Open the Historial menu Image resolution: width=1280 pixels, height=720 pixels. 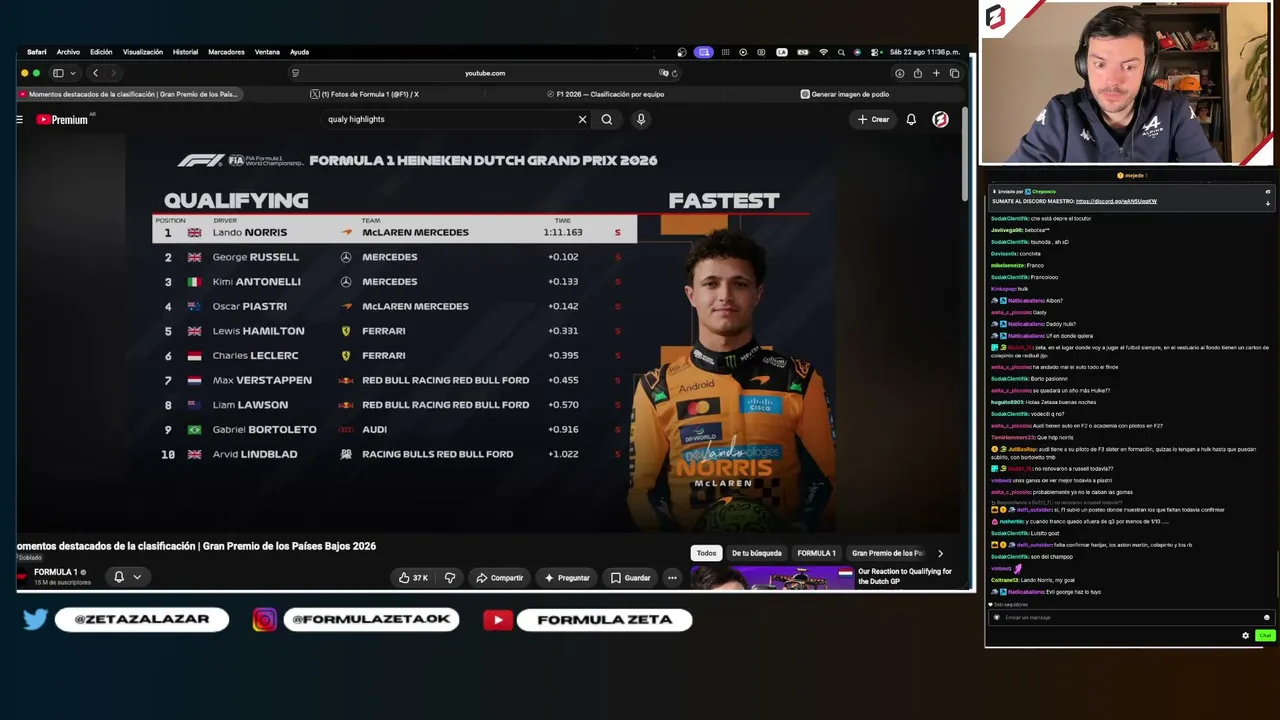click(x=185, y=52)
